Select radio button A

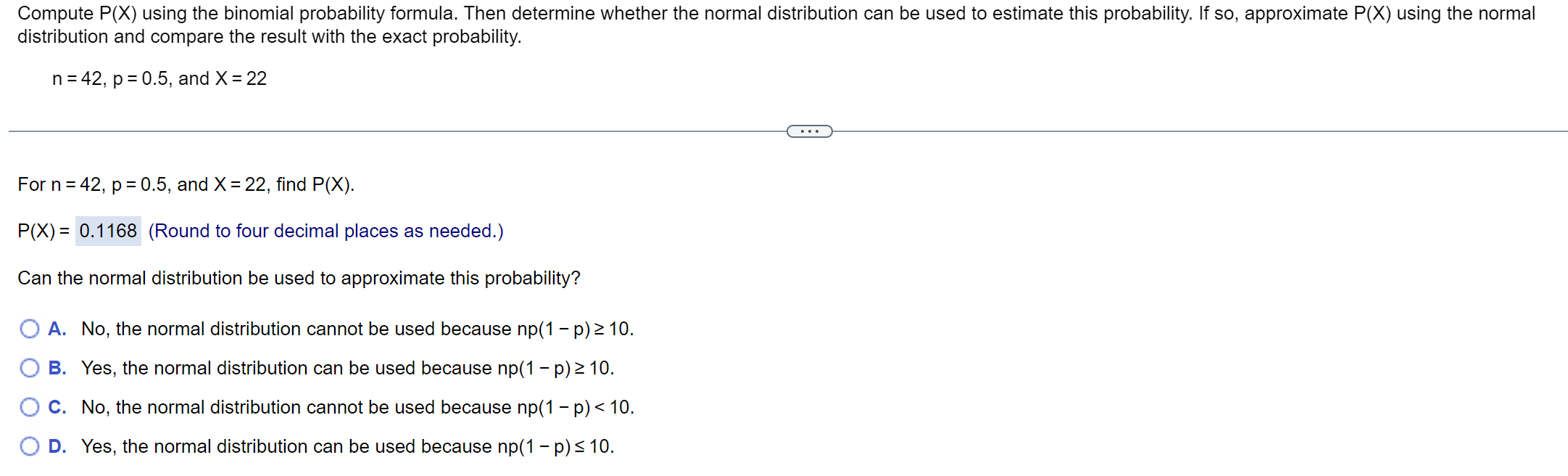coord(29,329)
